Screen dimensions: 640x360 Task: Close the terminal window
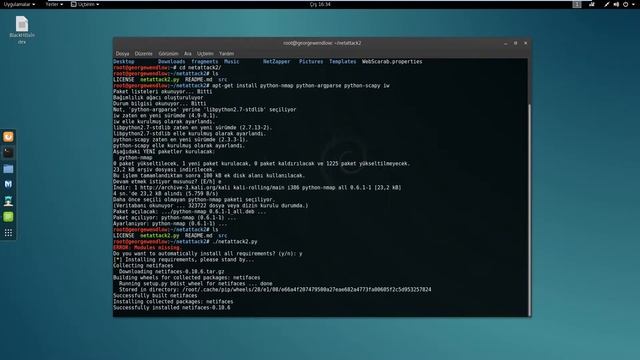click(525, 43)
